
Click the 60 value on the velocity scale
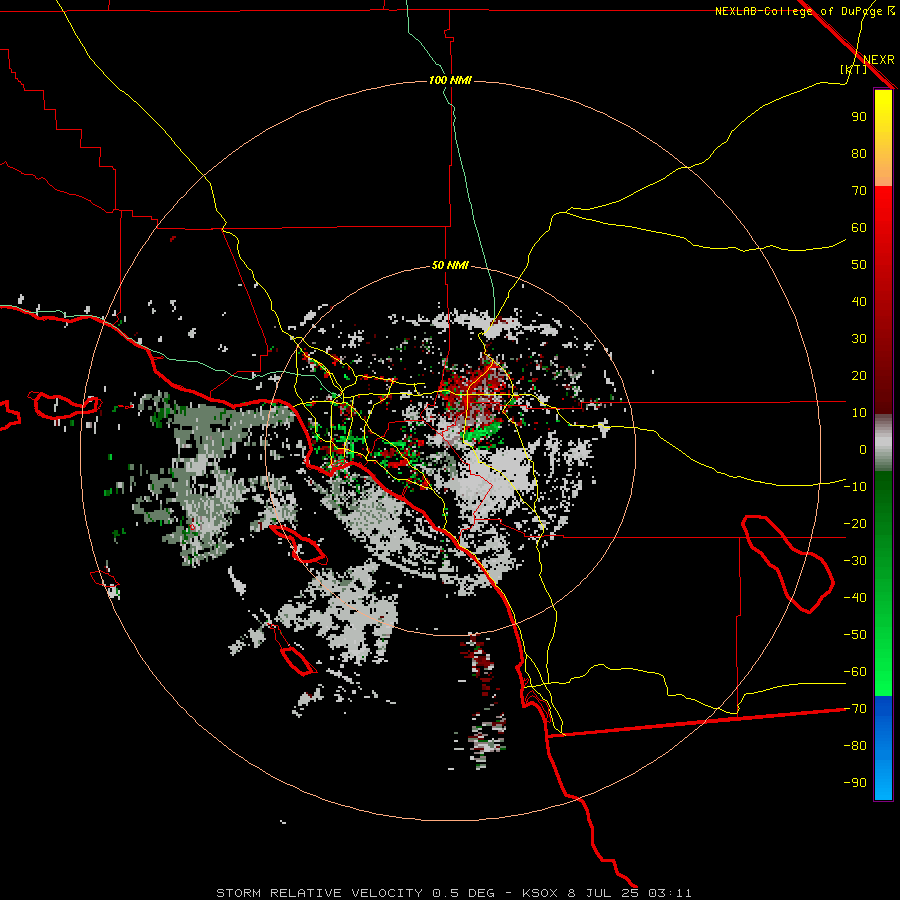pyautogui.click(x=859, y=227)
